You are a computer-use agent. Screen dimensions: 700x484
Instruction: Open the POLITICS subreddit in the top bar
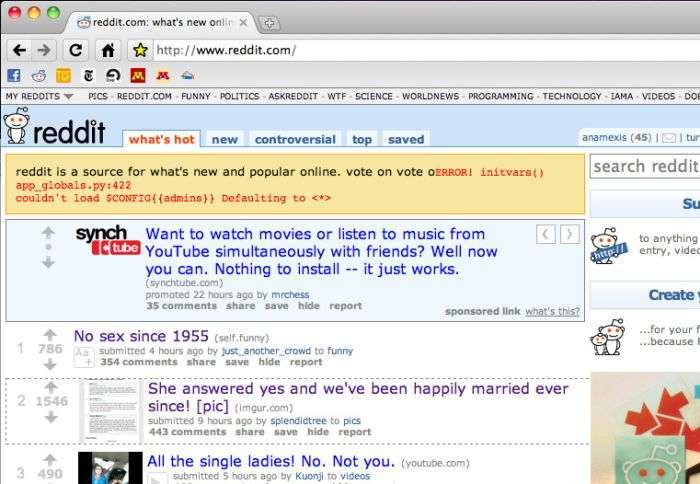(239, 96)
